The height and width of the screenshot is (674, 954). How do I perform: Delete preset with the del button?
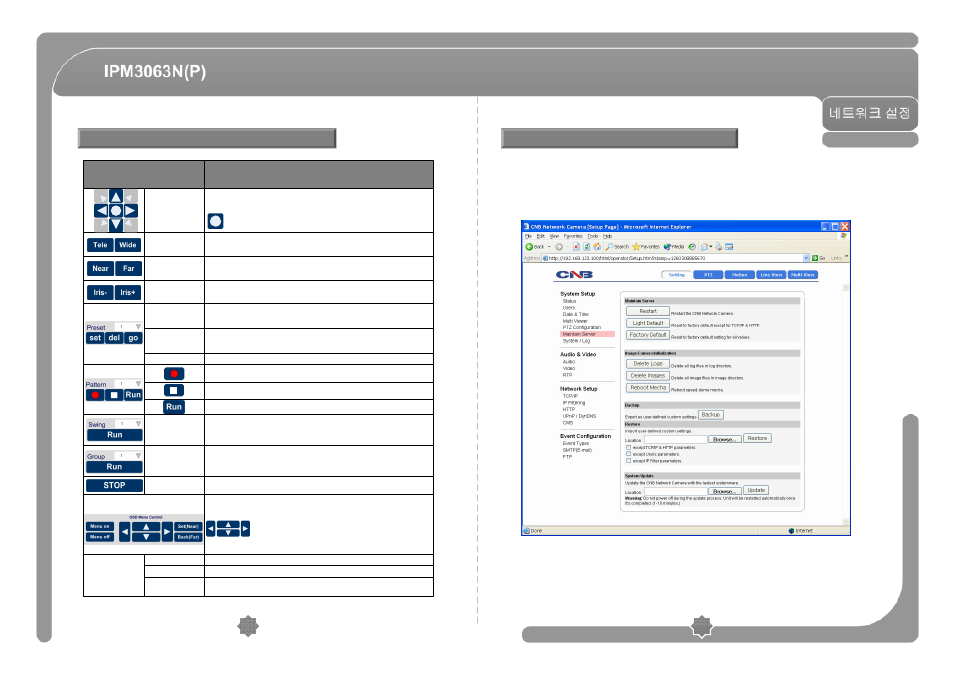click(x=114, y=338)
